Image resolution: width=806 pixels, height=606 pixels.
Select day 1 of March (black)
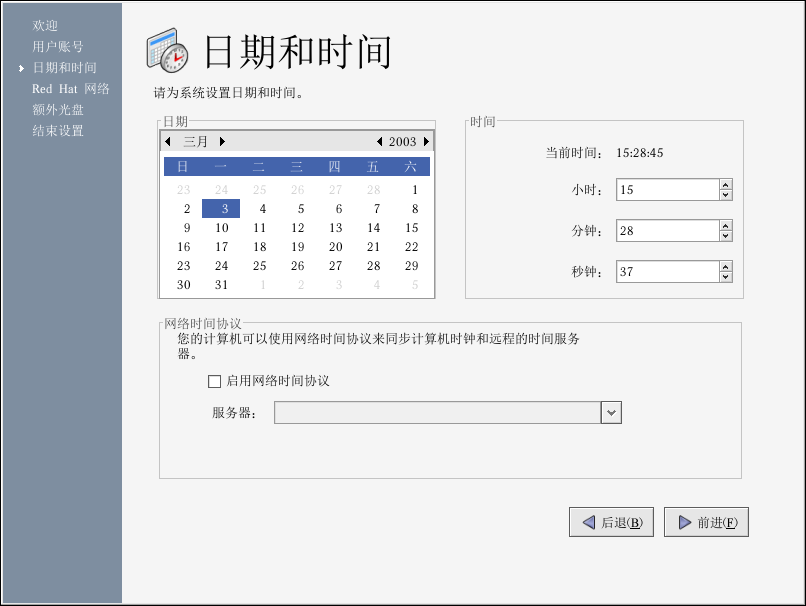coord(414,190)
